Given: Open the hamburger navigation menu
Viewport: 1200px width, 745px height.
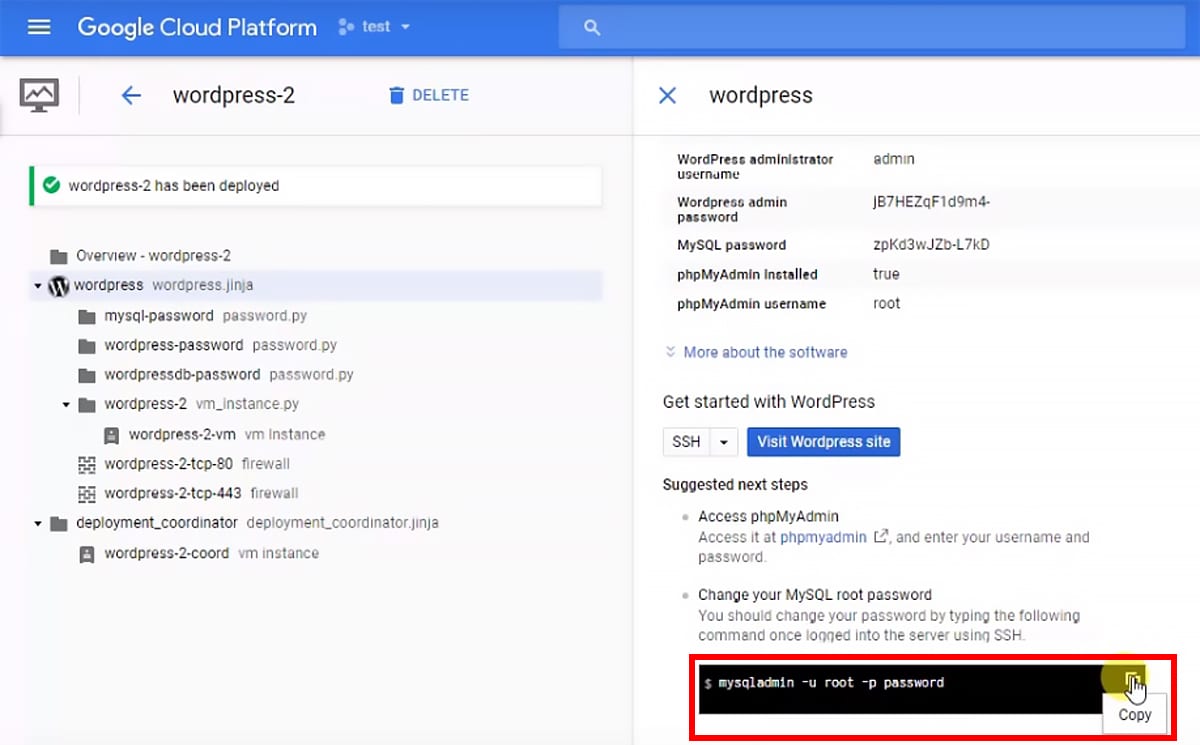Looking at the screenshot, I should [39, 27].
